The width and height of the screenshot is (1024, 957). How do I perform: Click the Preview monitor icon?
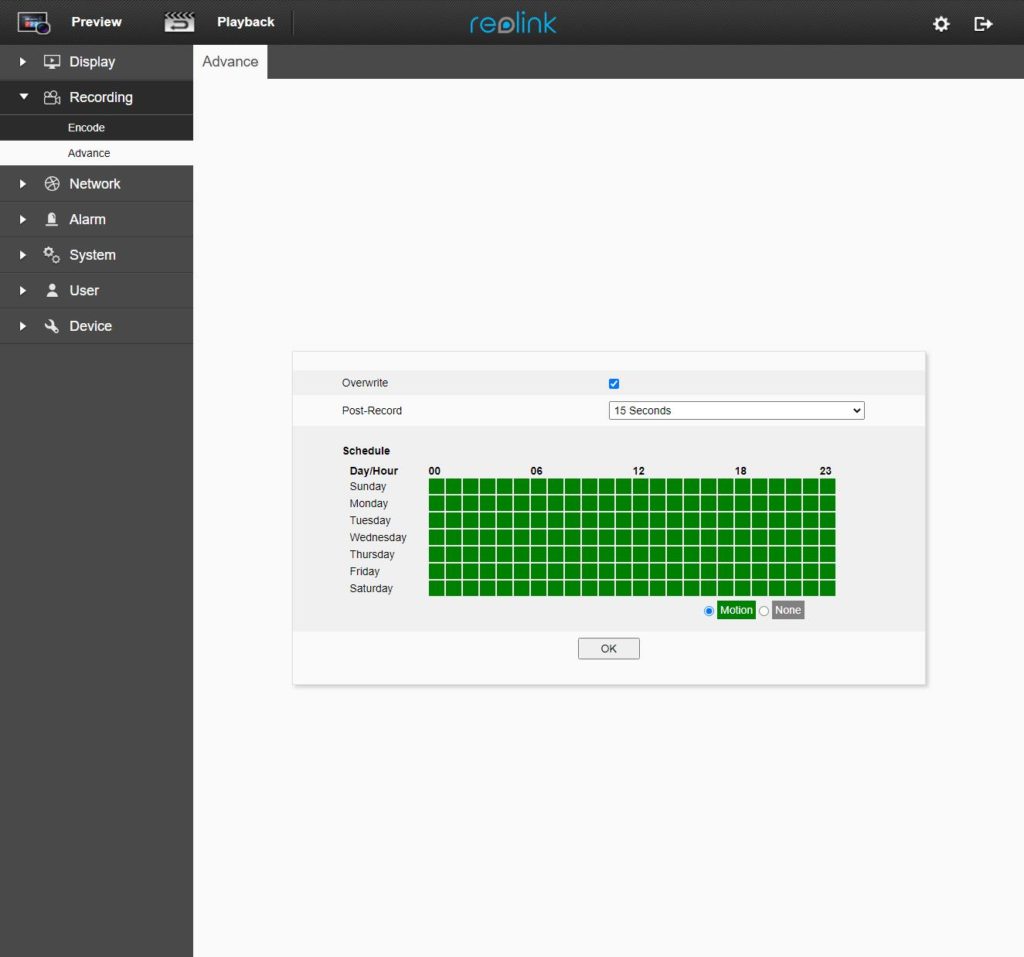point(34,22)
